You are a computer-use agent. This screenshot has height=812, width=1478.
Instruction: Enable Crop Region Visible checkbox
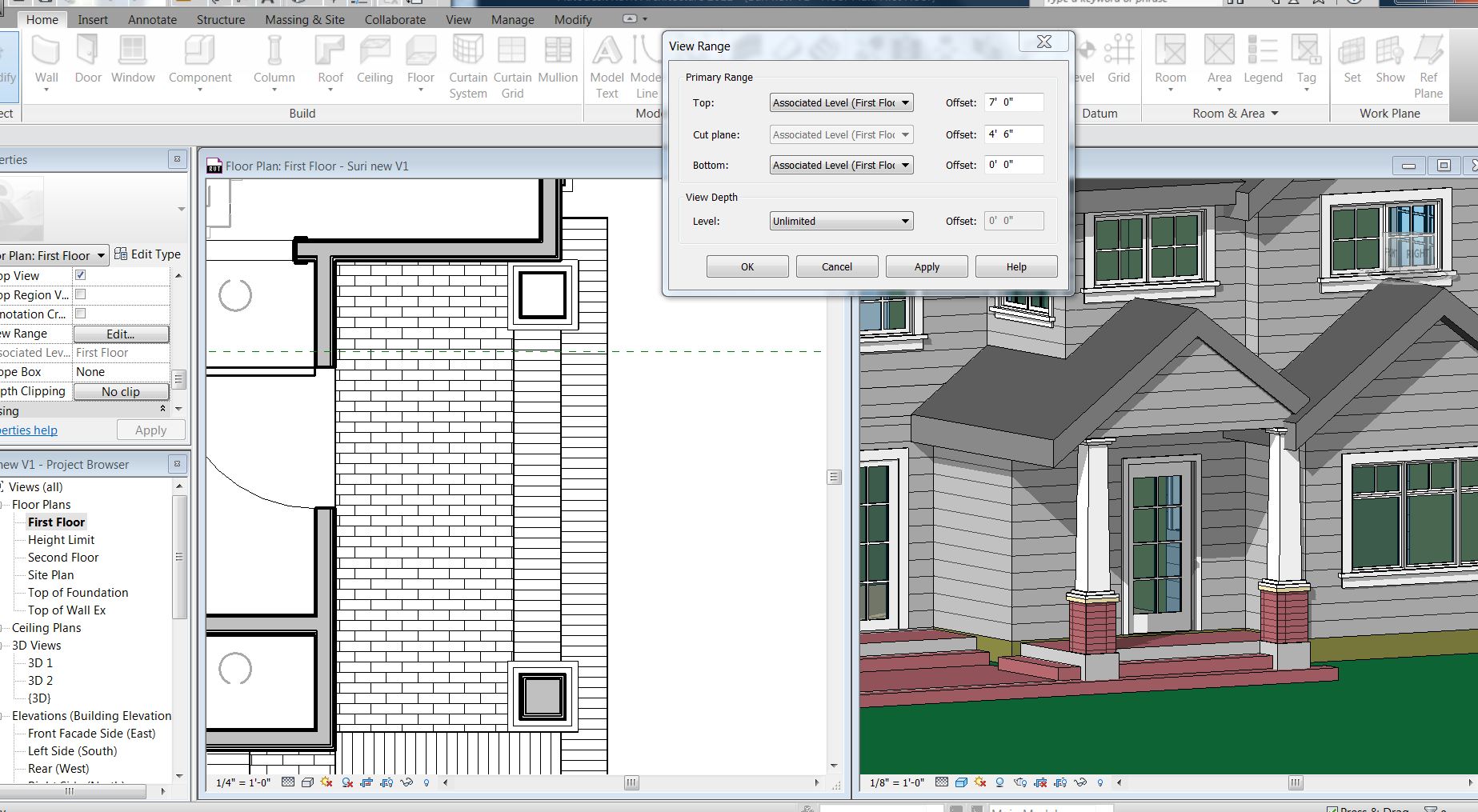pos(81,294)
